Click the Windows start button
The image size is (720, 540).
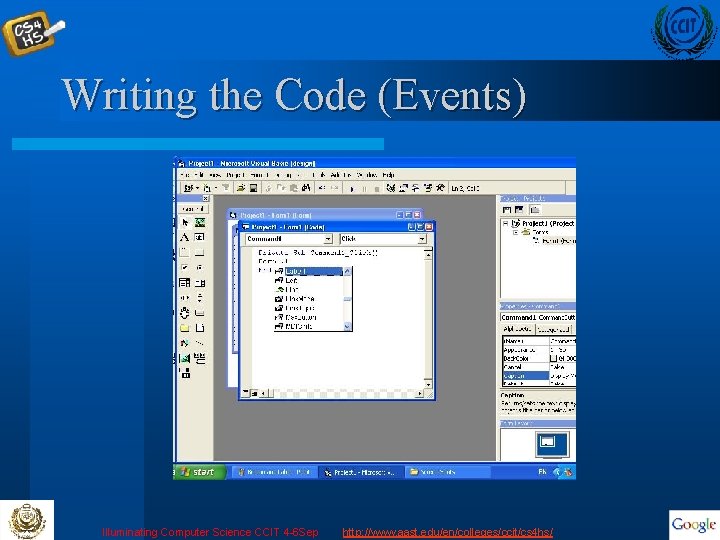pyautogui.click(x=200, y=472)
